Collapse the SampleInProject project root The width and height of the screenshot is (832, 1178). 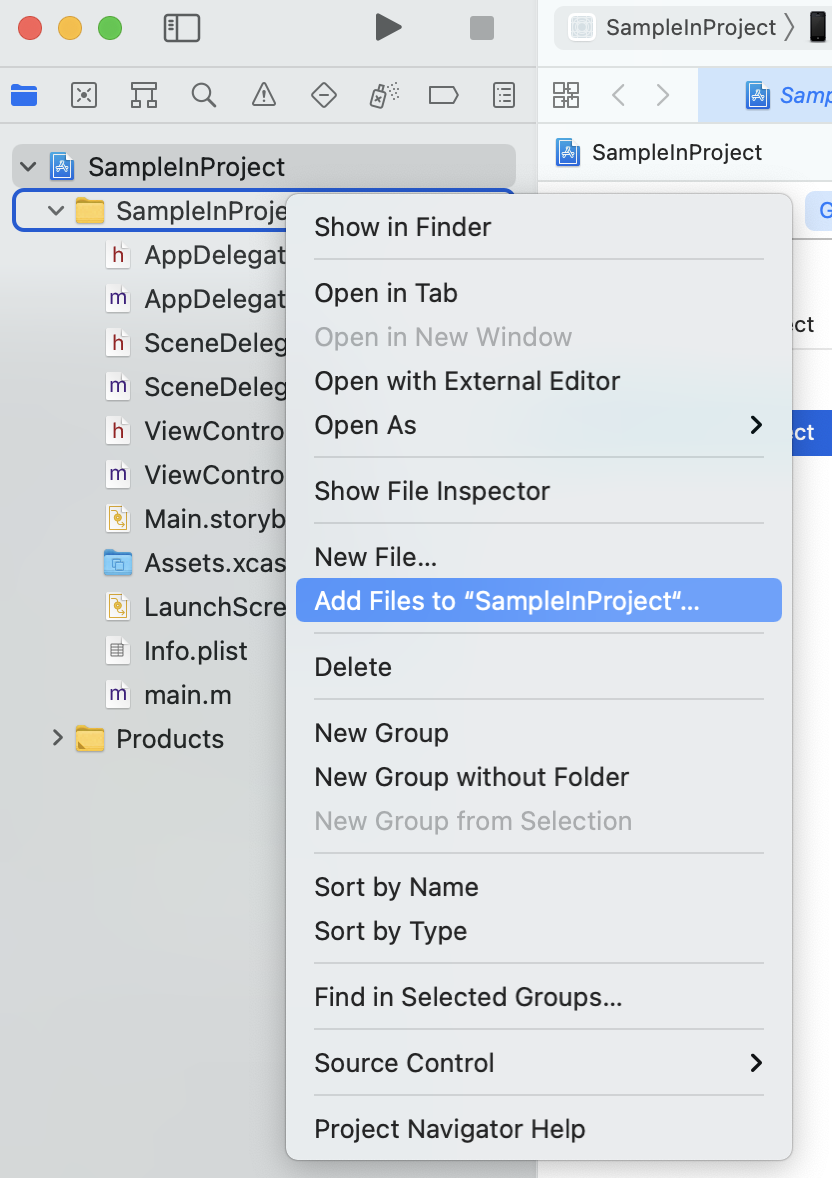click(x=29, y=167)
